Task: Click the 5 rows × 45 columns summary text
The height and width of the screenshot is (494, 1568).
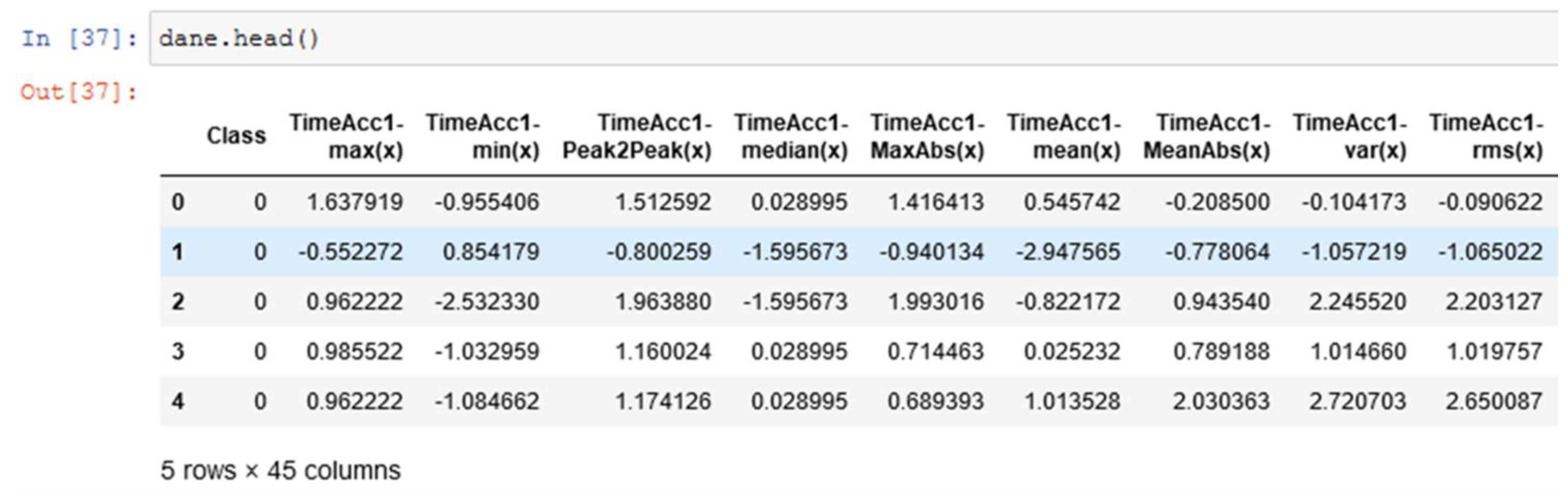Action: click(x=281, y=470)
